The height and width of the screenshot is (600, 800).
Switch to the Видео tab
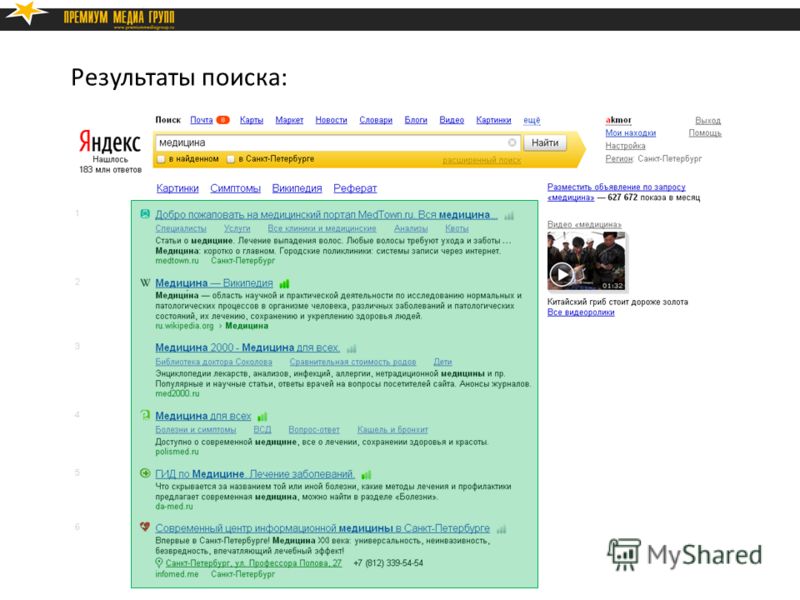pyautogui.click(x=452, y=120)
